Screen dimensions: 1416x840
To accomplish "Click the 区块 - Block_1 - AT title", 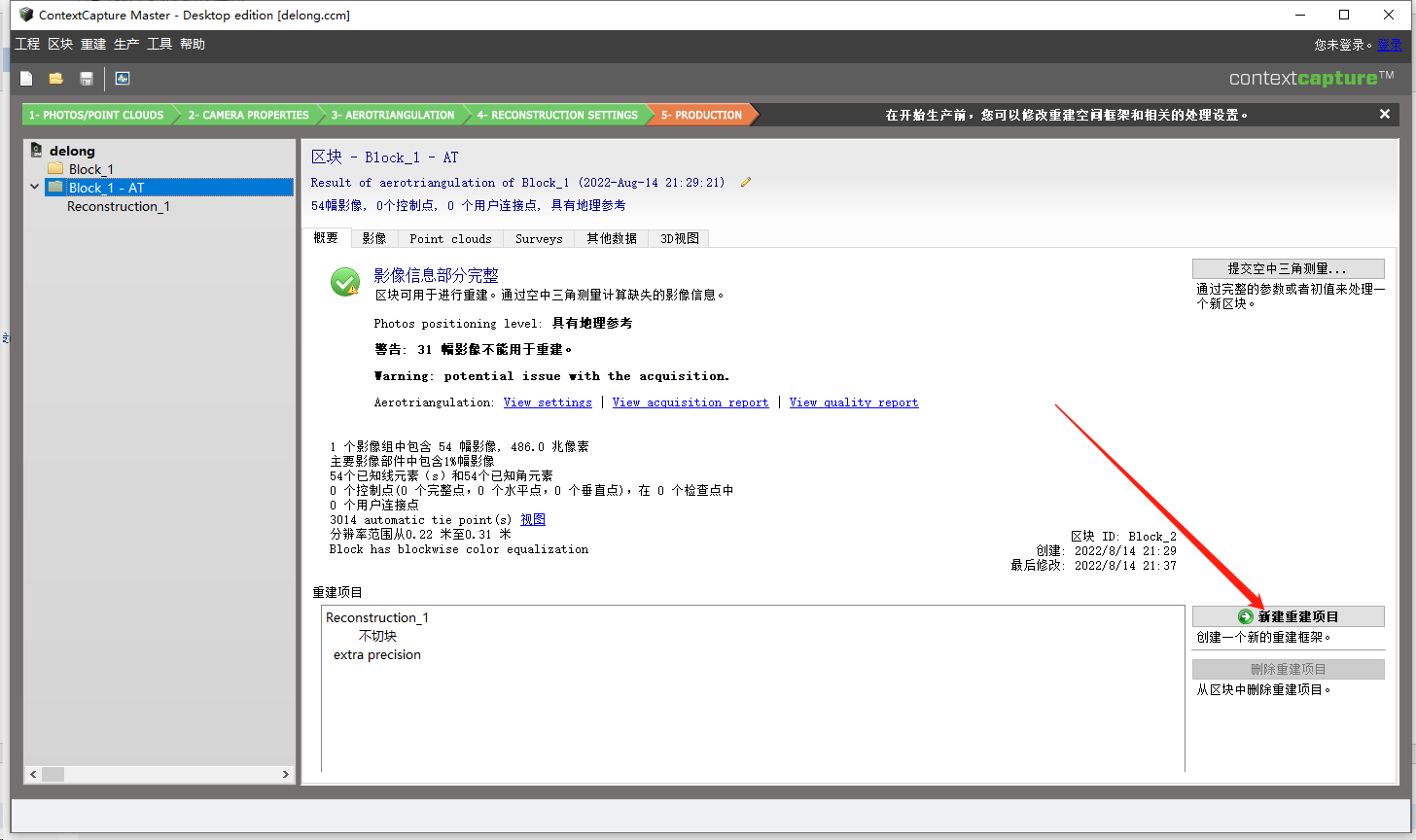I will pyautogui.click(x=384, y=157).
